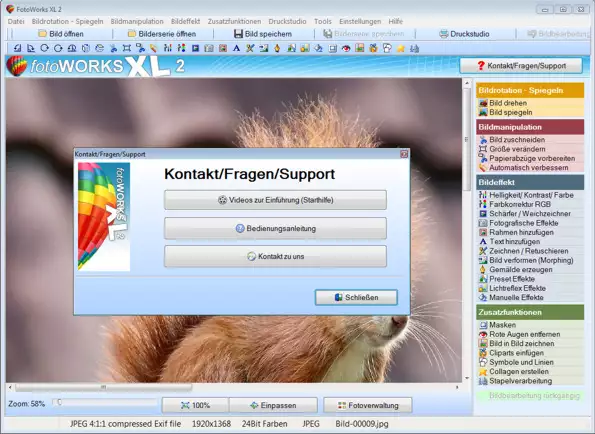Select Rote Augen entfernen in side panel
595x434 pixels.
click(x=524, y=334)
